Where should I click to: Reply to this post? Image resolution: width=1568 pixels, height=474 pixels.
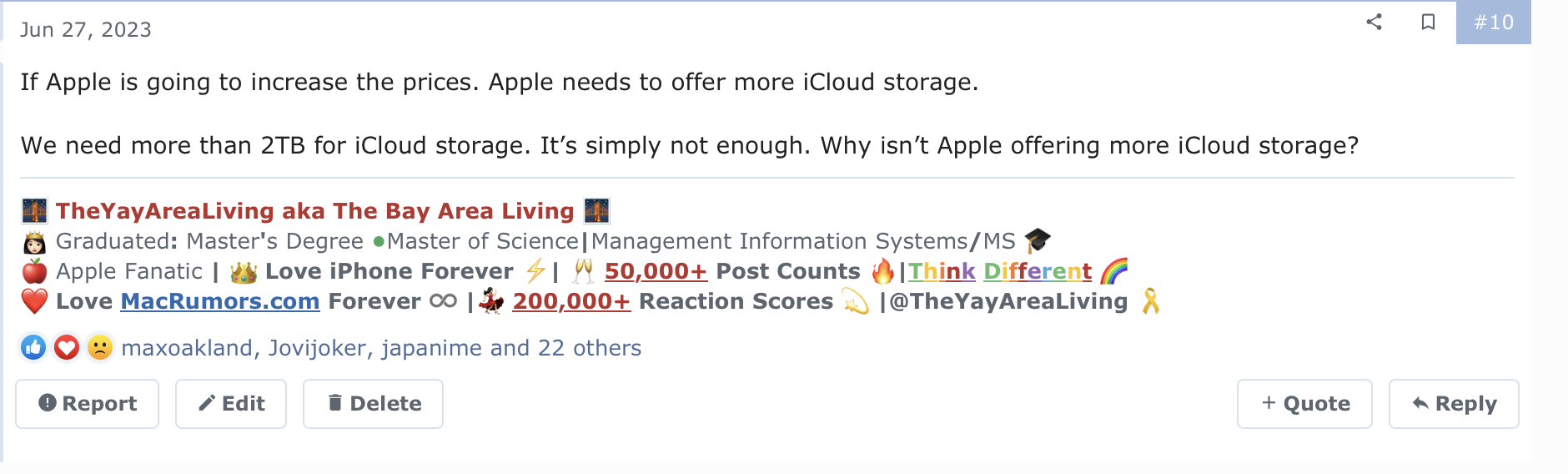pos(1454,404)
